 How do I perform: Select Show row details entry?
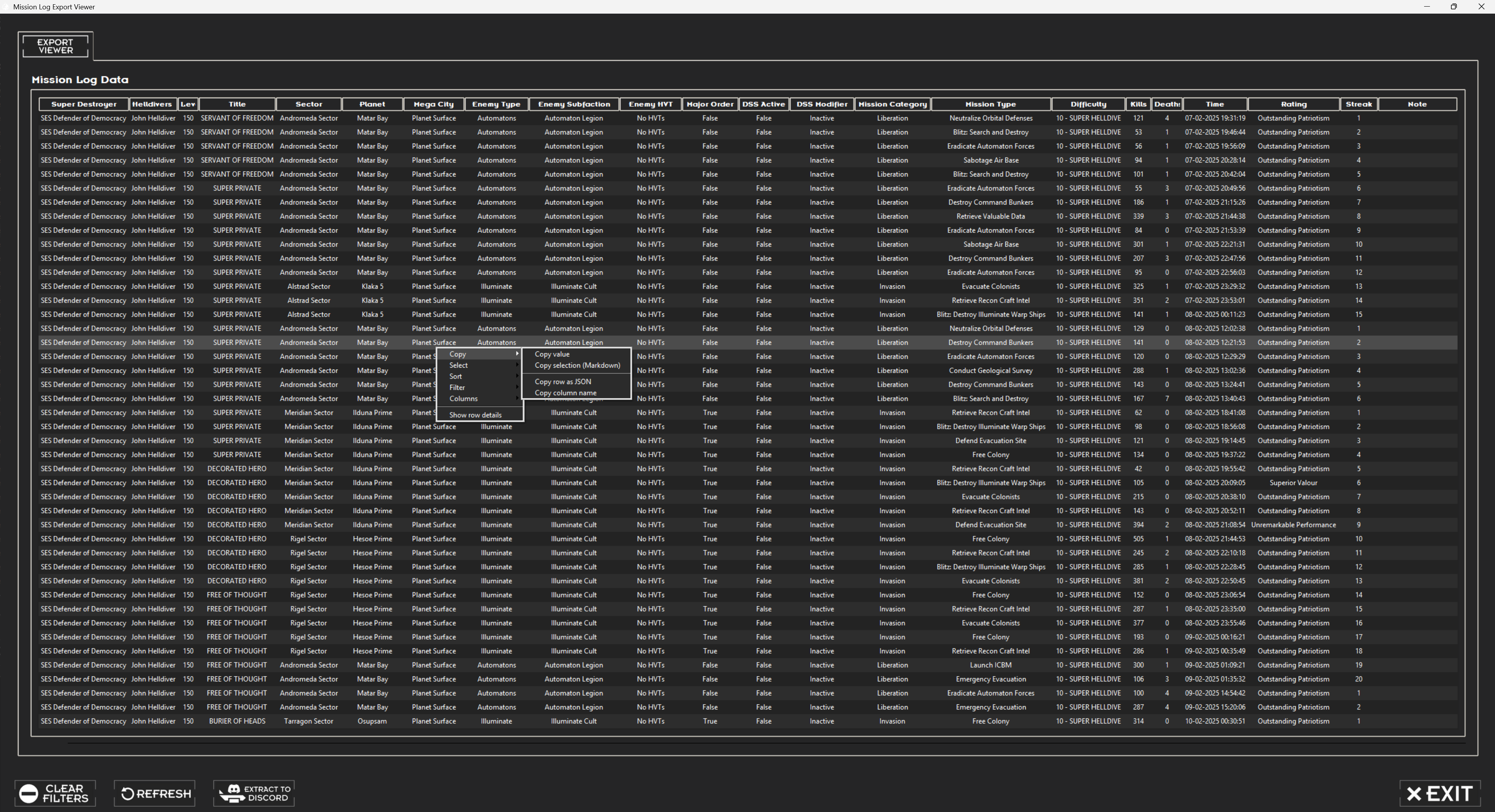coord(475,415)
